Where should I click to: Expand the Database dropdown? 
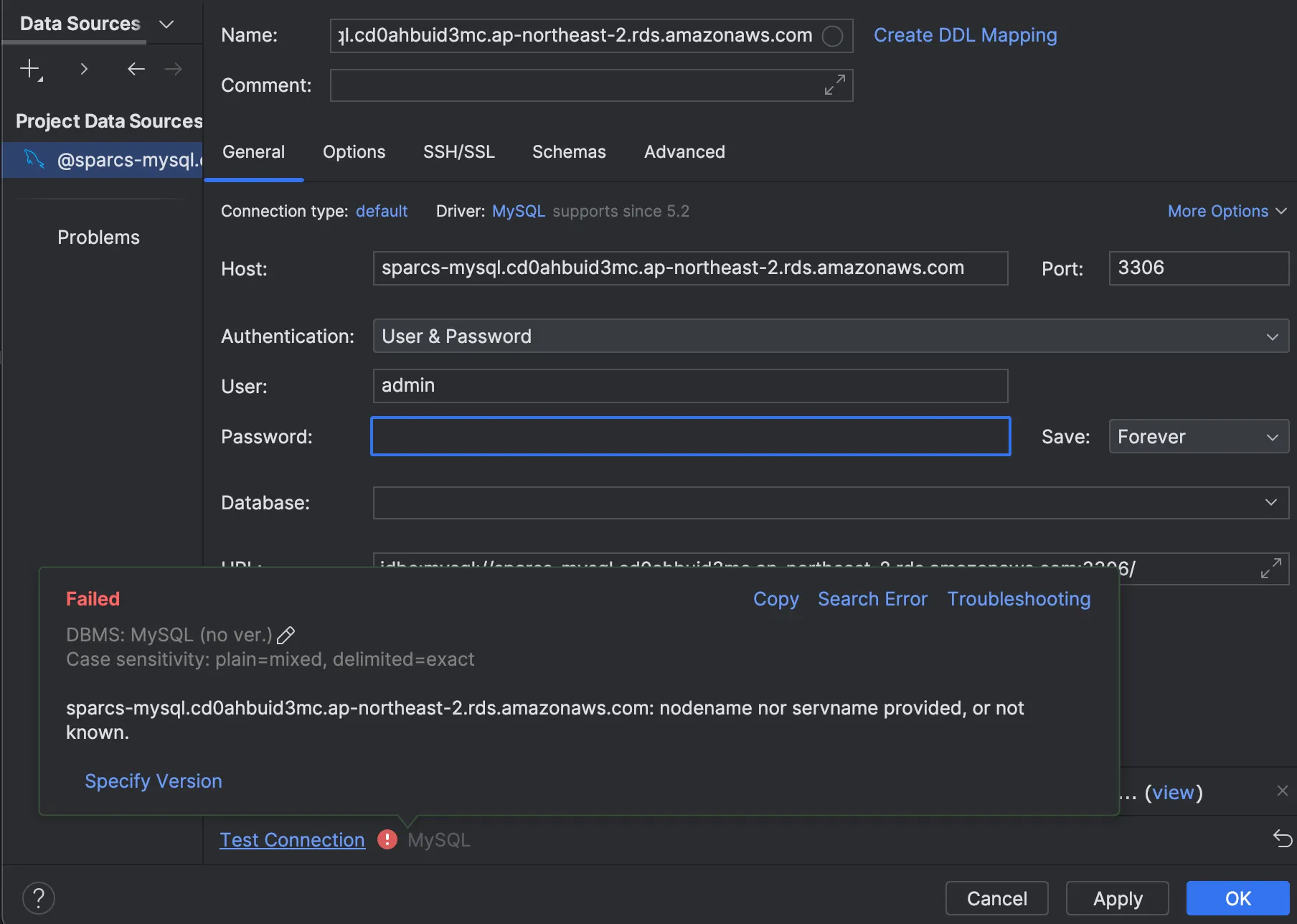1270,503
